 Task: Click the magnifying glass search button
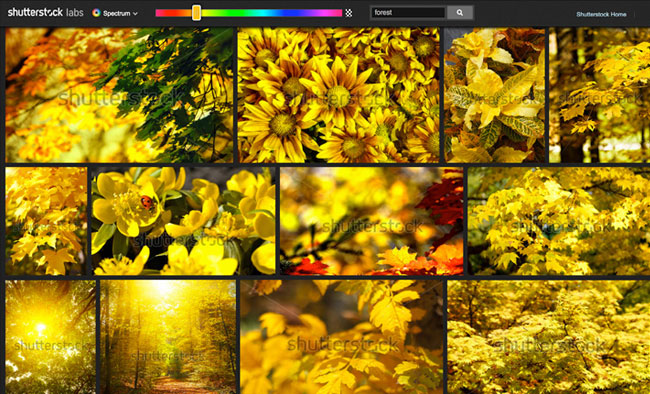(x=460, y=13)
